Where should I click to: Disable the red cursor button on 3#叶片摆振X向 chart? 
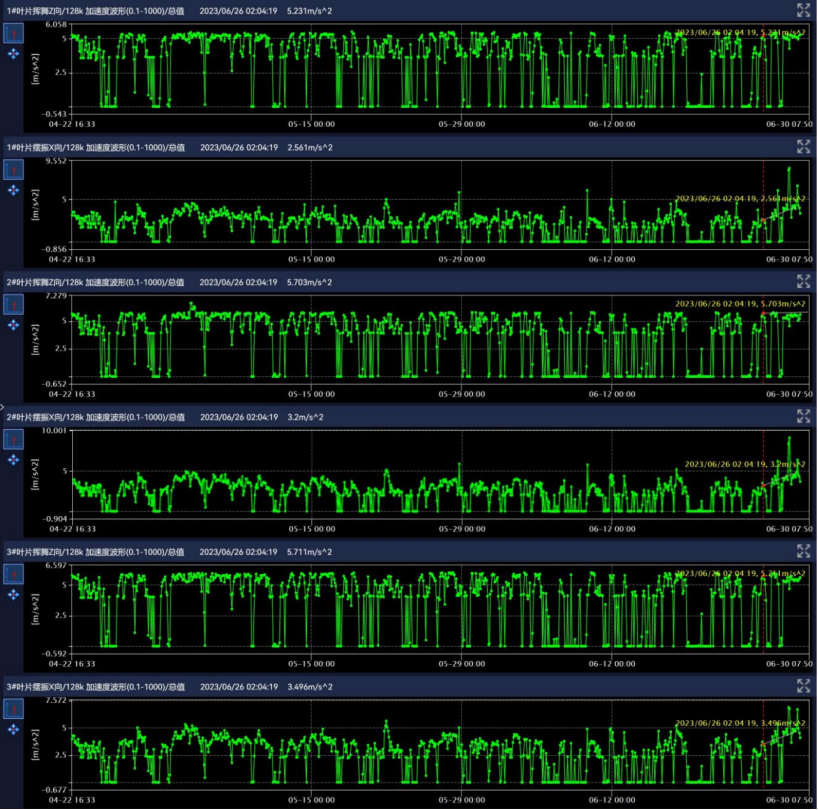[14, 708]
